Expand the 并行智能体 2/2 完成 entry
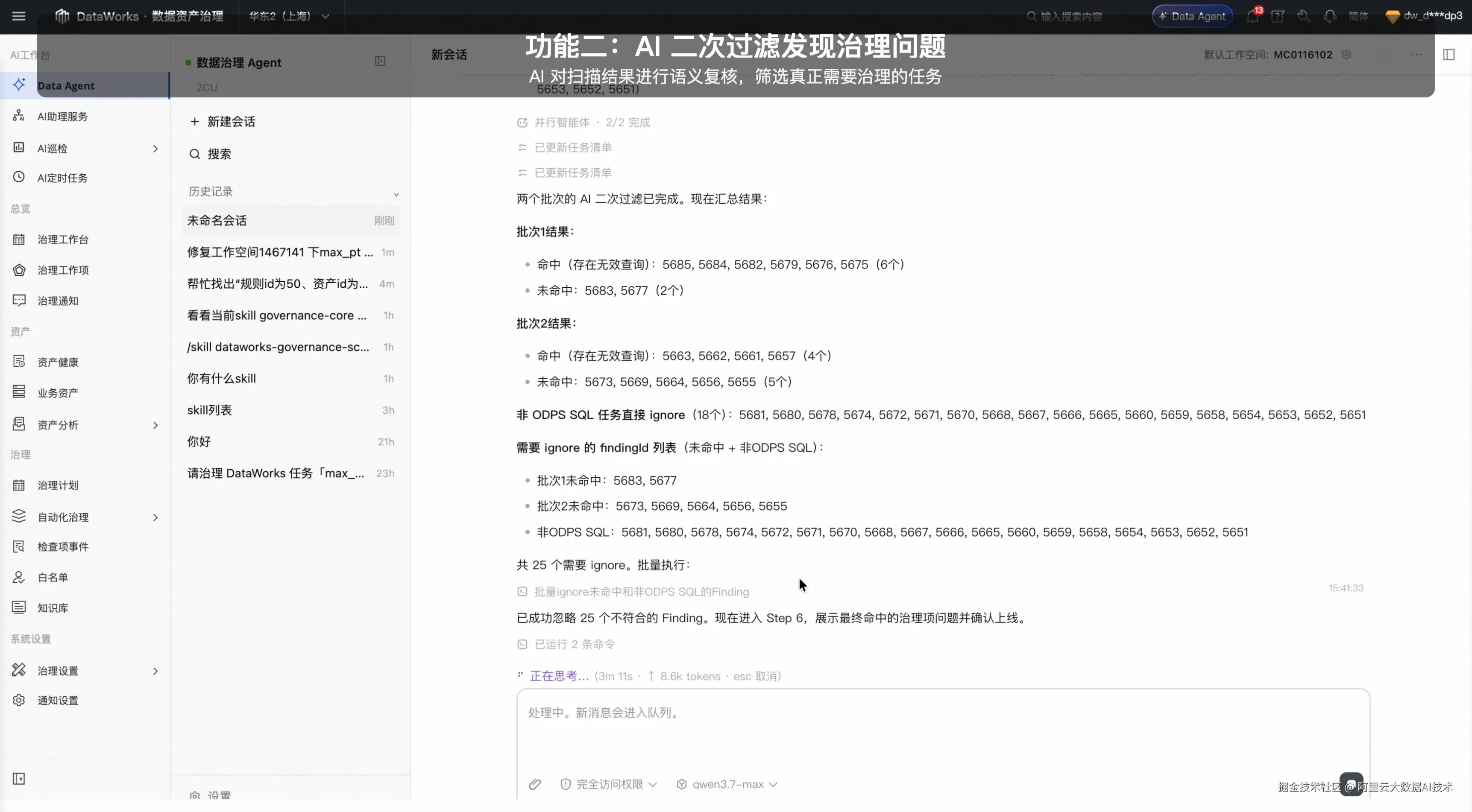 click(584, 122)
